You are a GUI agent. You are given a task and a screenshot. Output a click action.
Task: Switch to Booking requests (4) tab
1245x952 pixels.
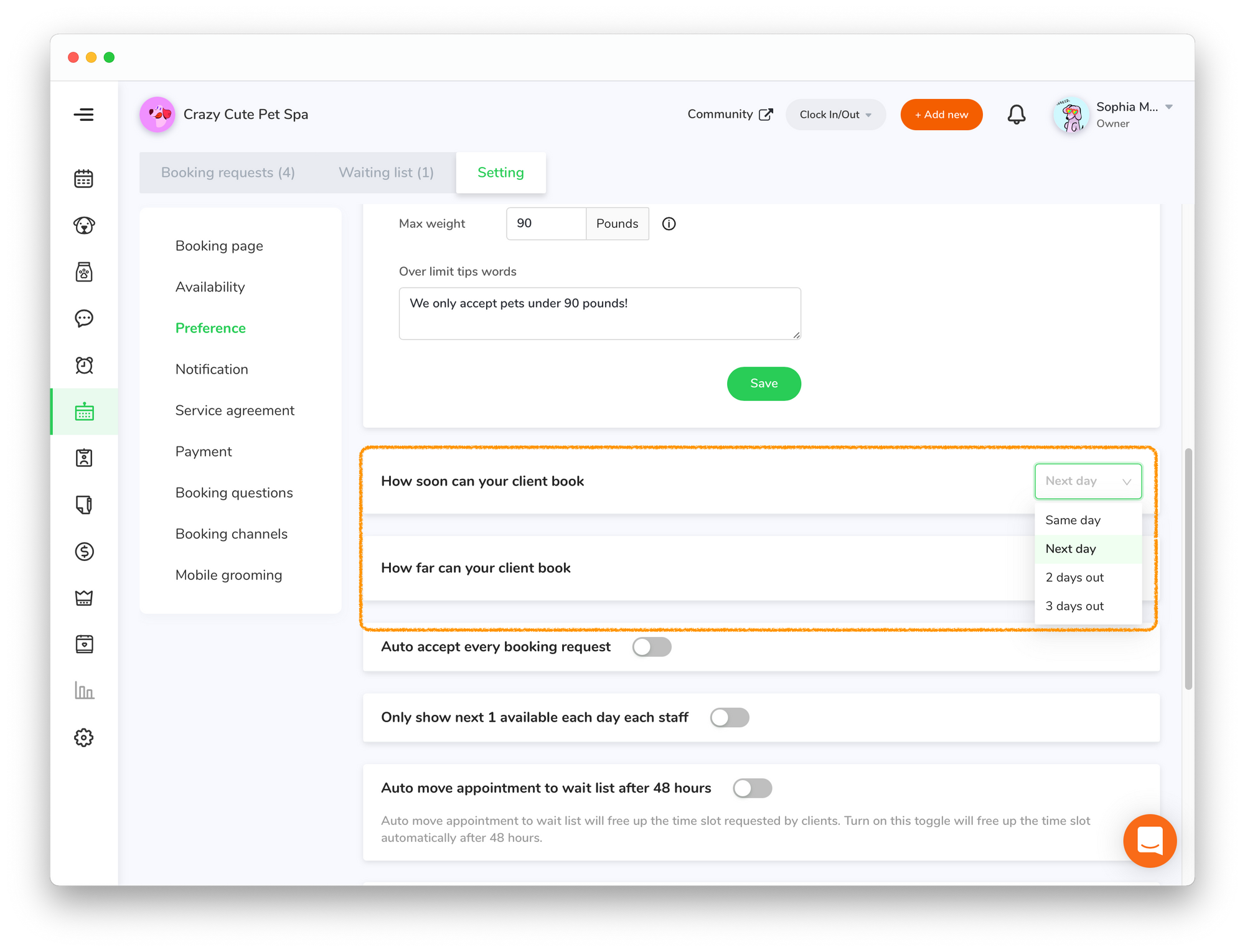(x=228, y=172)
